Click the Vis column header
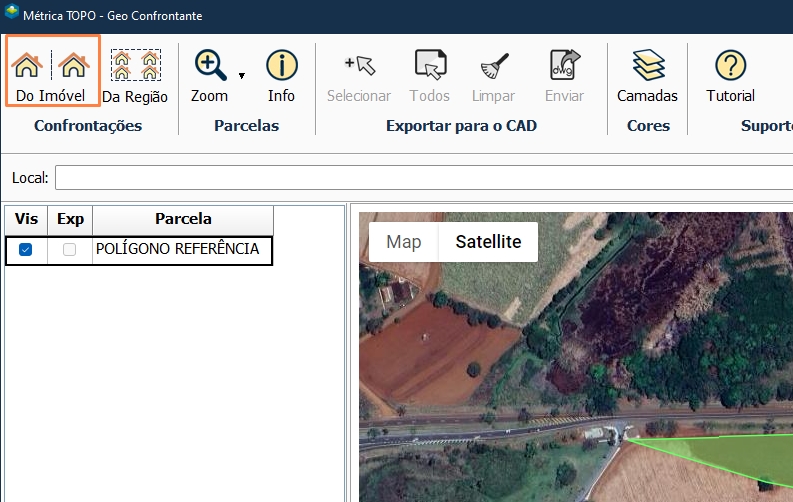Screen dimensions: 793x502 click(26, 219)
